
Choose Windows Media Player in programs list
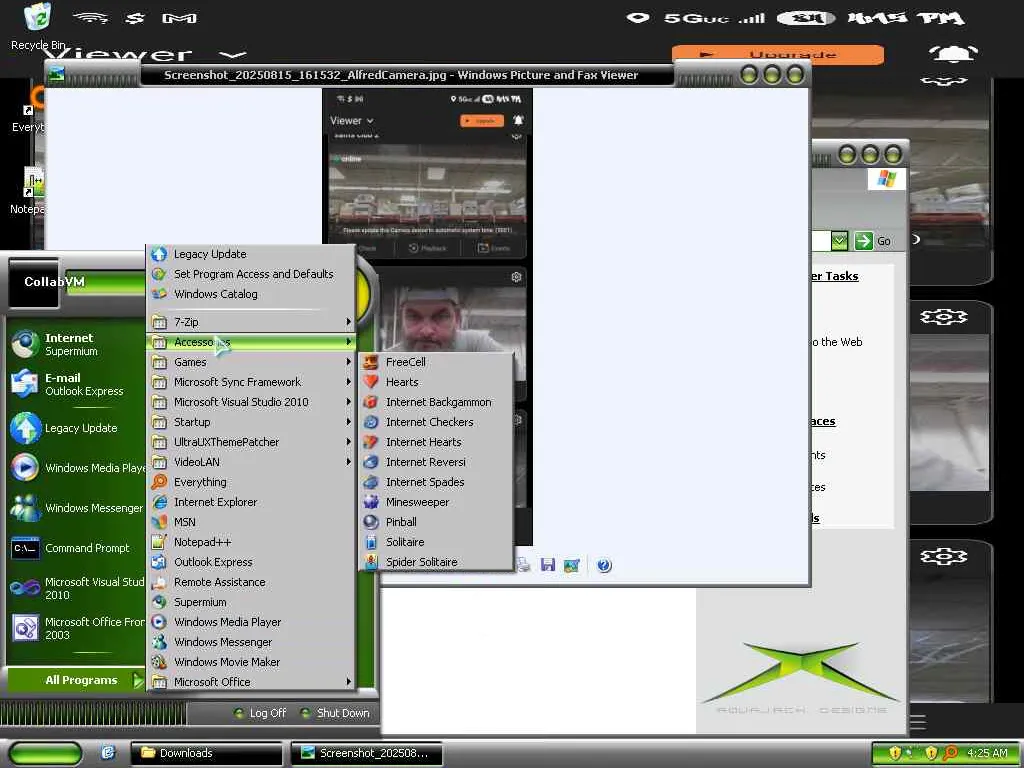(x=252, y=622)
